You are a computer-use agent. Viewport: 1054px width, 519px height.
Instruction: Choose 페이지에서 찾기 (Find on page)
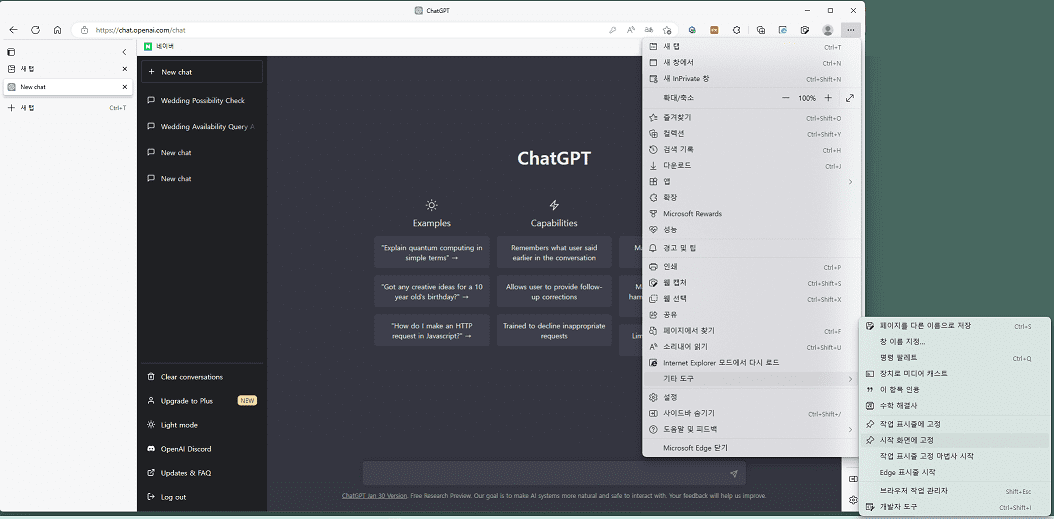(x=751, y=331)
